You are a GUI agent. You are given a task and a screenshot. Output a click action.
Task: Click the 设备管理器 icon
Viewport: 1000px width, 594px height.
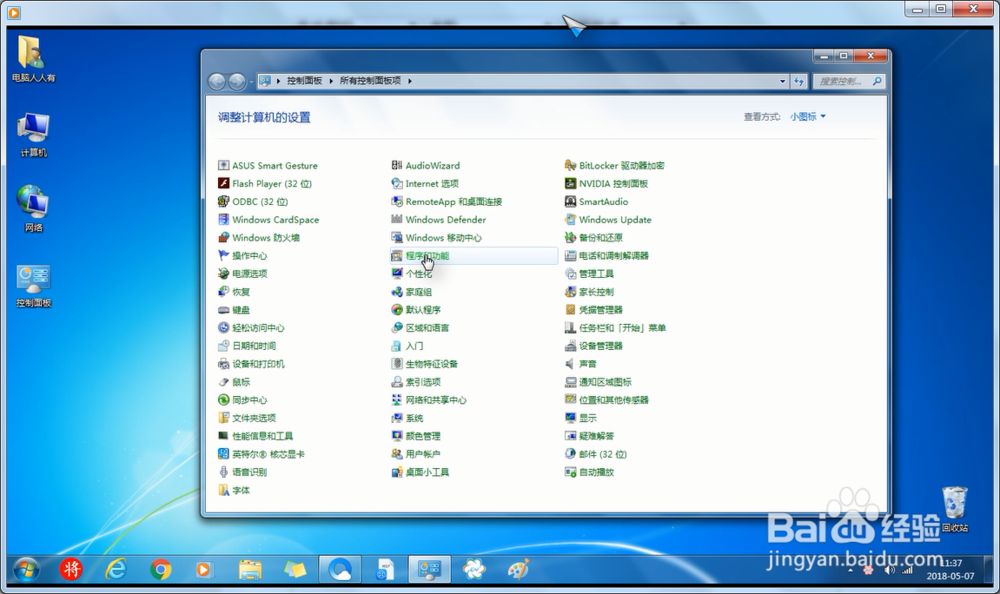tap(570, 346)
